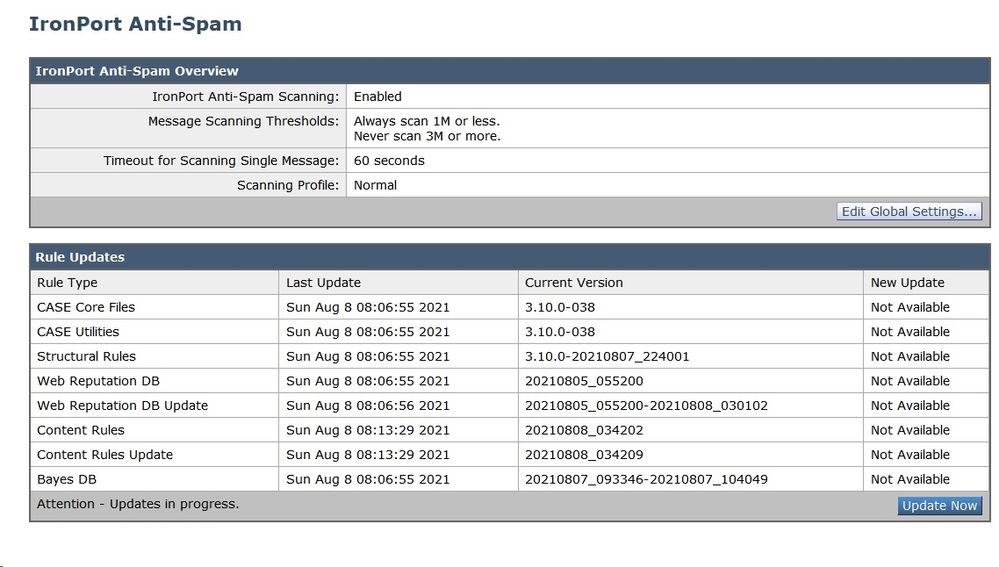This screenshot has width=999, height=567.
Task: Click the Update Now button
Action: (x=939, y=505)
